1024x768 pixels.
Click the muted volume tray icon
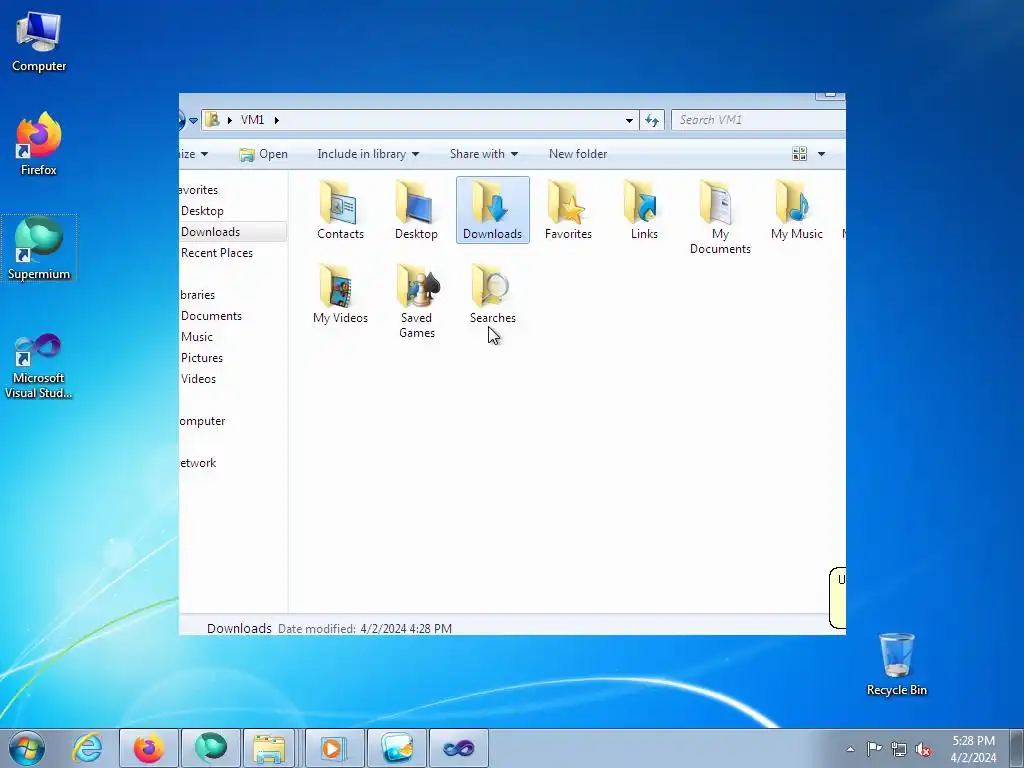(923, 749)
